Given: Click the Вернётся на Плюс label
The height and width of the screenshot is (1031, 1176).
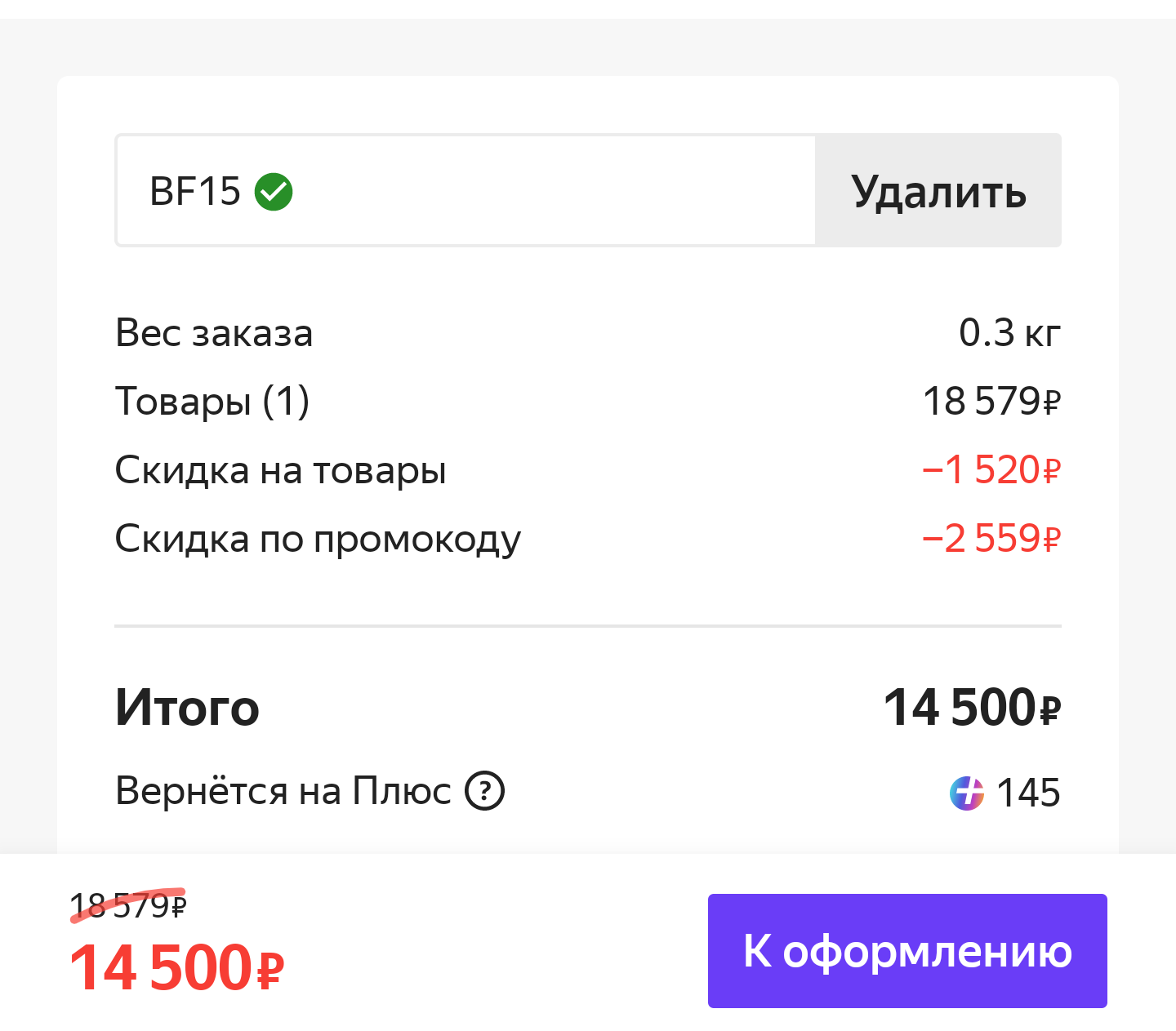Looking at the screenshot, I should pyautogui.click(x=283, y=791).
